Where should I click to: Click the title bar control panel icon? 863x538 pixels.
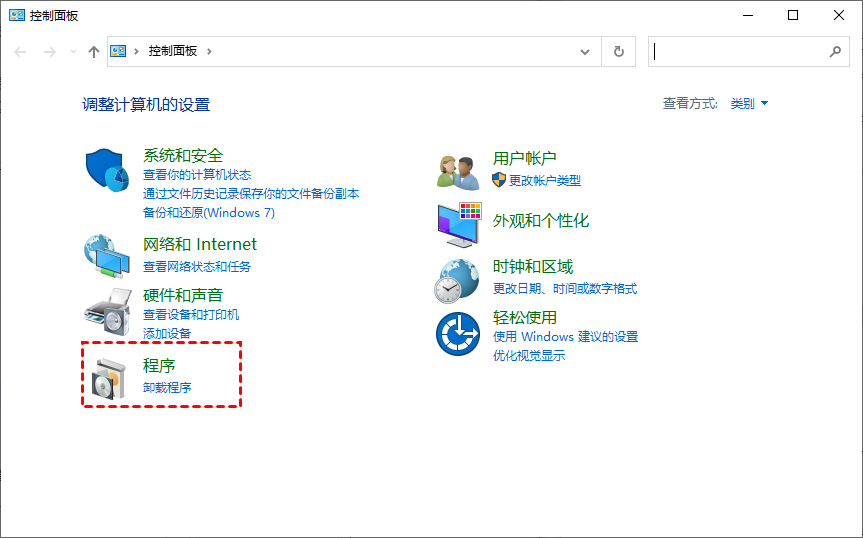pyautogui.click(x=17, y=15)
